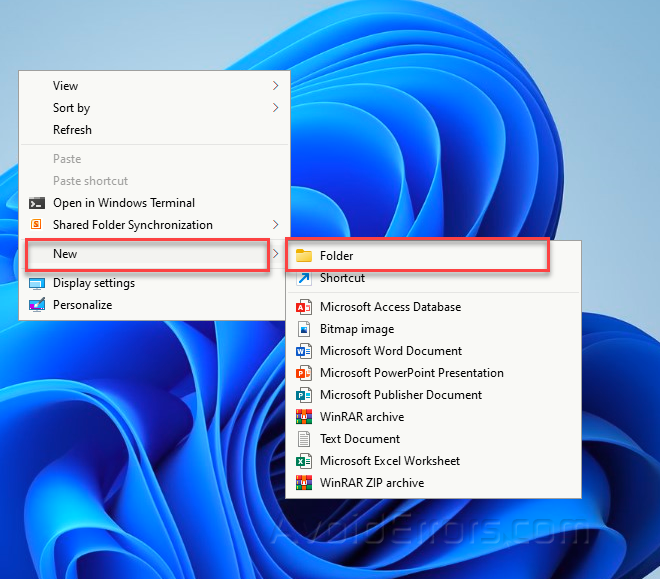Click the Windows Terminal icon
Screen dimensions: 660x579
(x=37, y=203)
